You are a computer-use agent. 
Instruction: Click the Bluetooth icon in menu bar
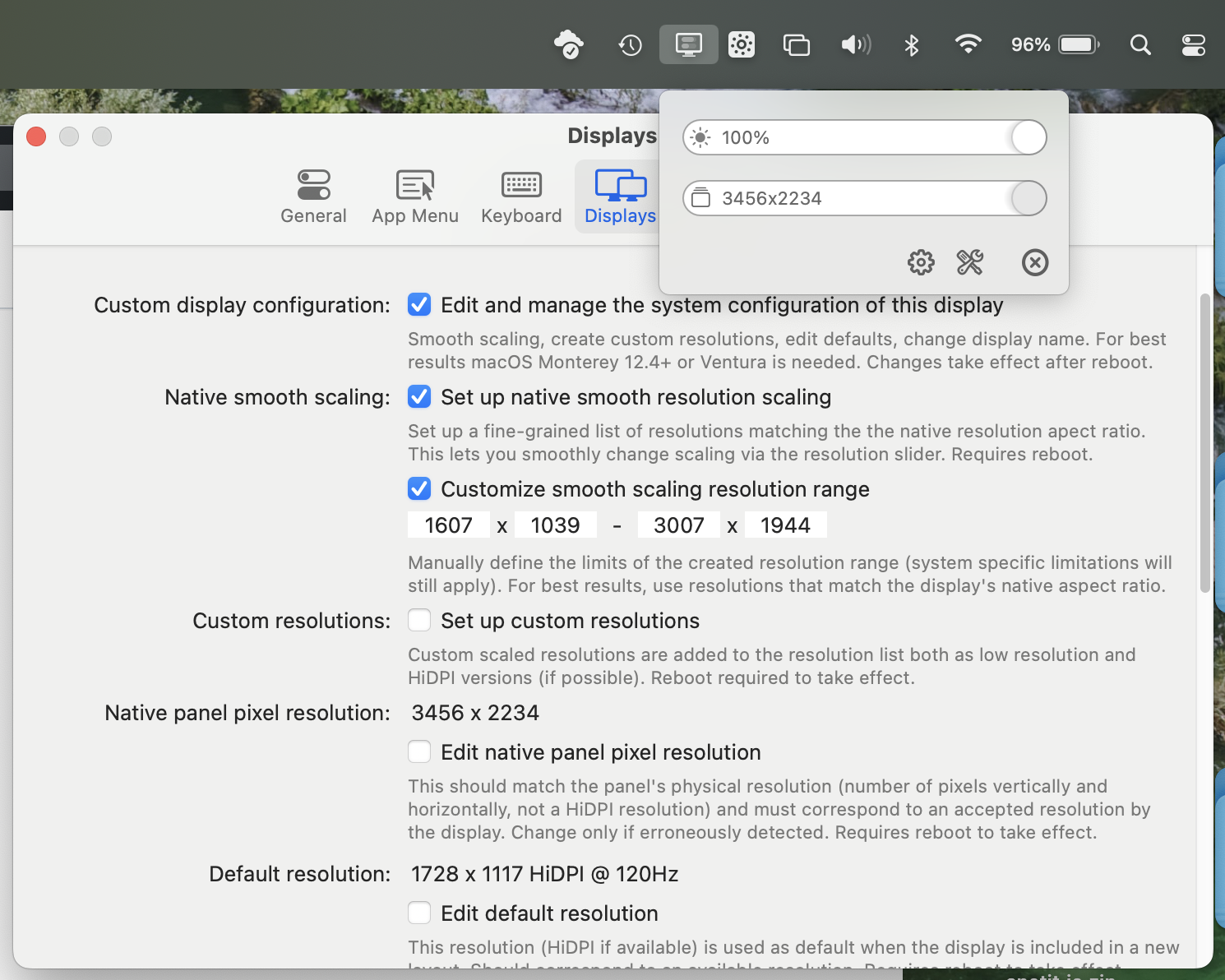click(911, 44)
